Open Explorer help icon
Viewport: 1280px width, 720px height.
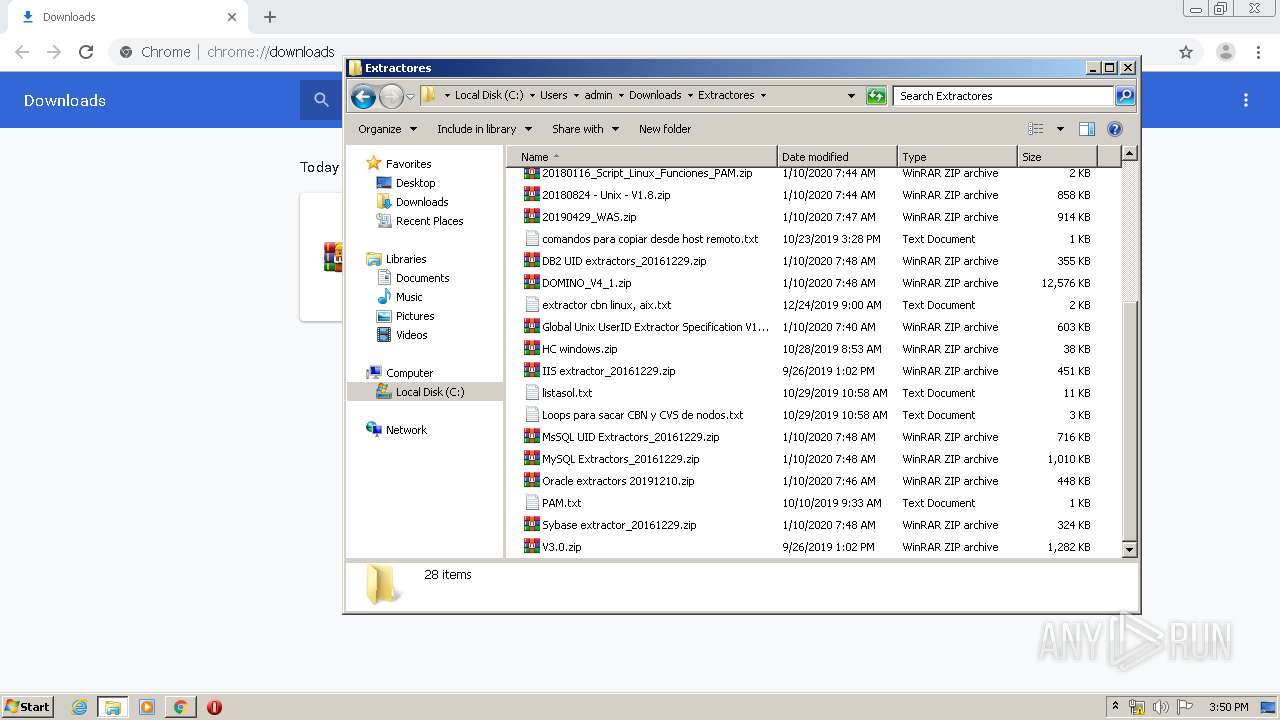1115,129
